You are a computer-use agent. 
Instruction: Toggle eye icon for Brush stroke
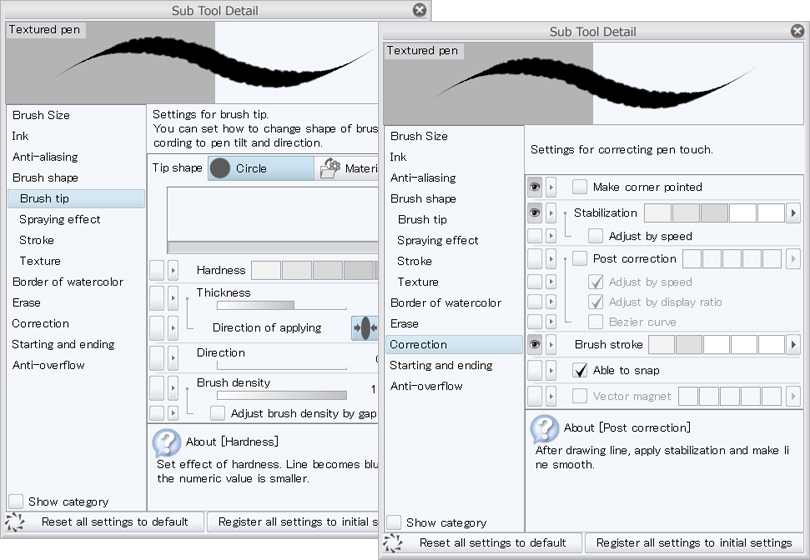535,344
